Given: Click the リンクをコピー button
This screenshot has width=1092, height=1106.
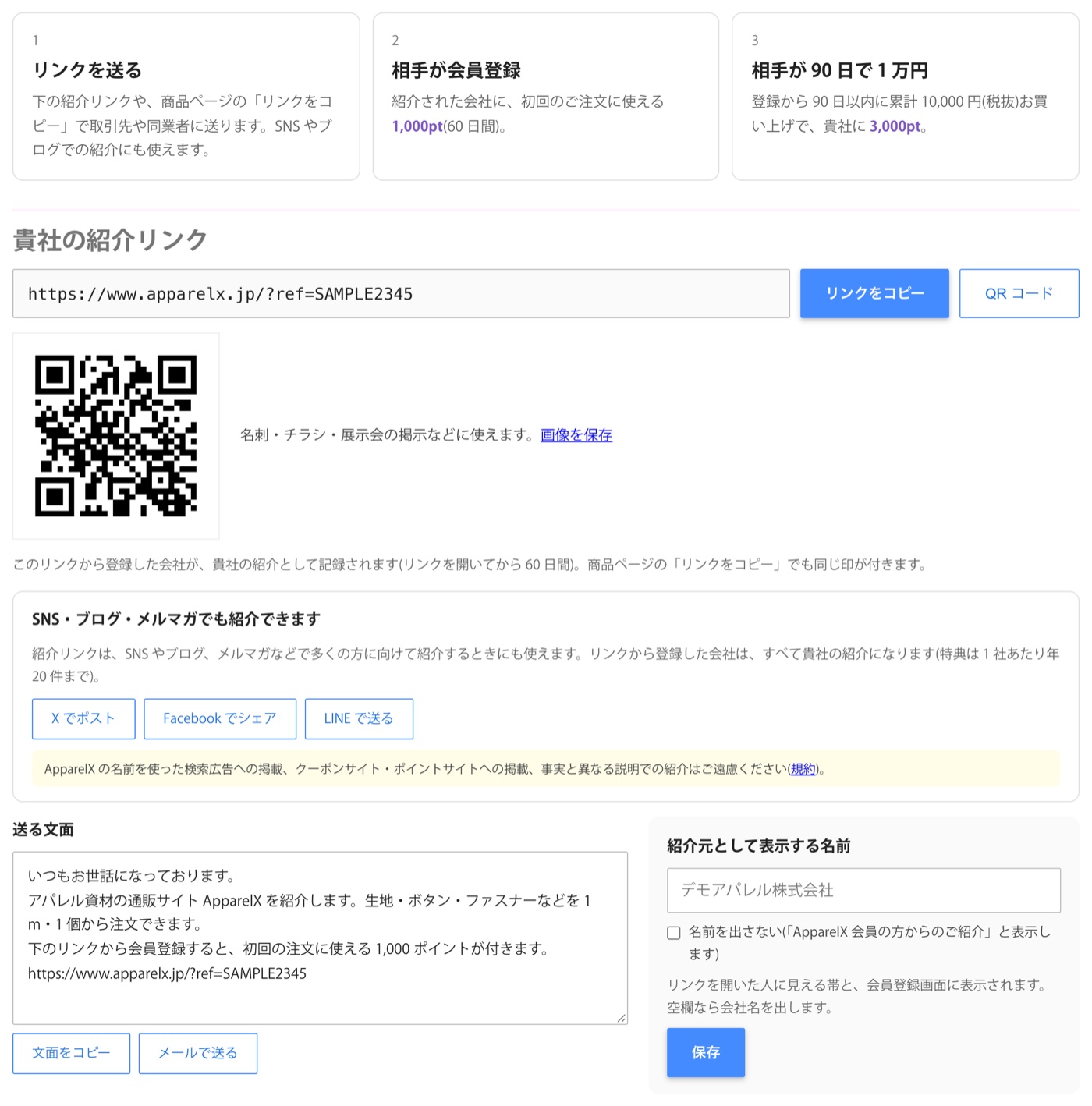Looking at the screenshot, I should coord(874,293).
